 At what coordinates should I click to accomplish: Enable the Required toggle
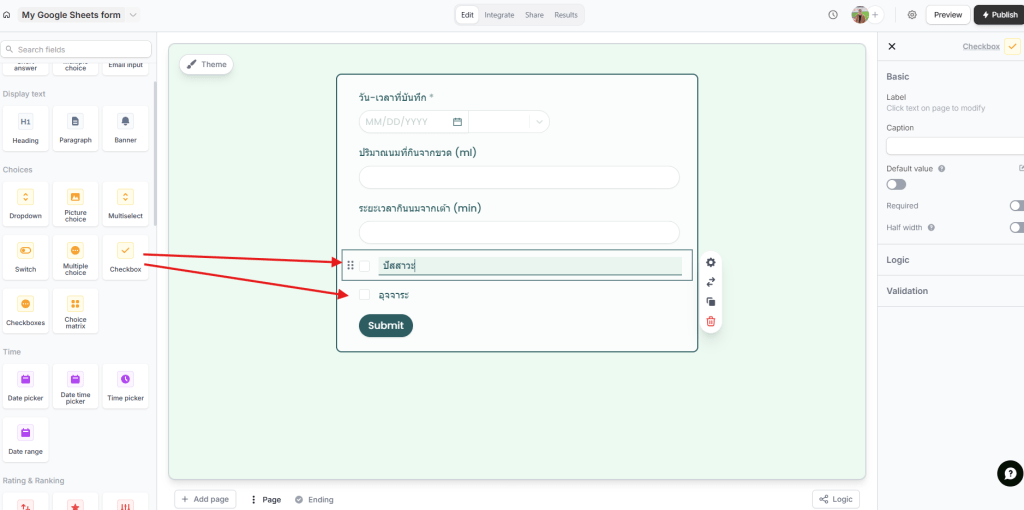(x=1016, y=206)
